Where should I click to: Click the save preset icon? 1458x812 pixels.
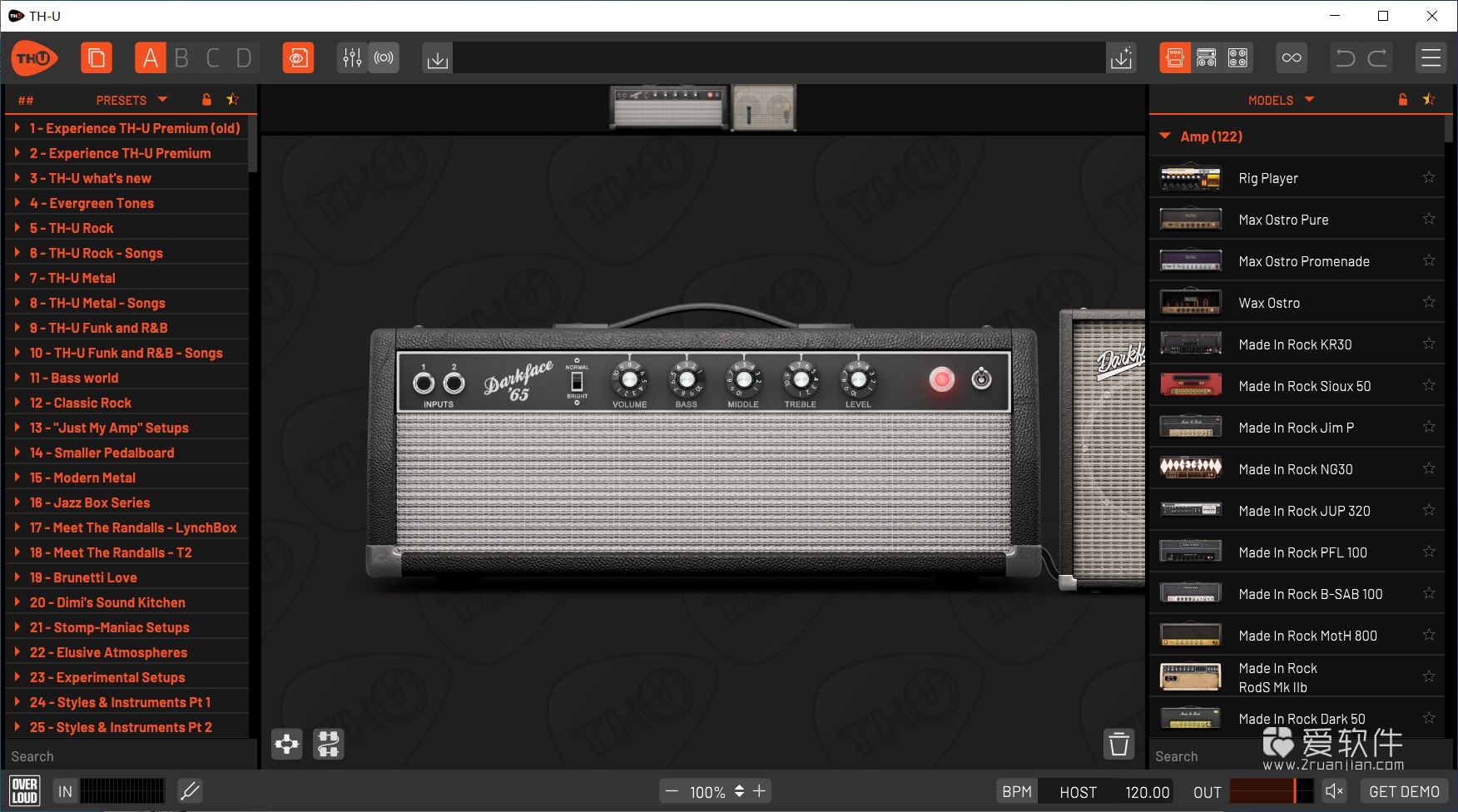tap(1122, 58)
